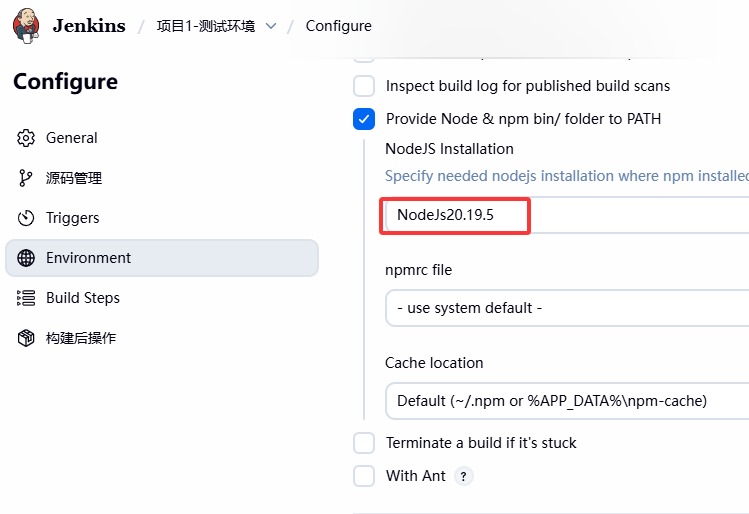This screenshot has height=514, width=749.
Task: Open help for With Ant option
Action: point(463,476)
